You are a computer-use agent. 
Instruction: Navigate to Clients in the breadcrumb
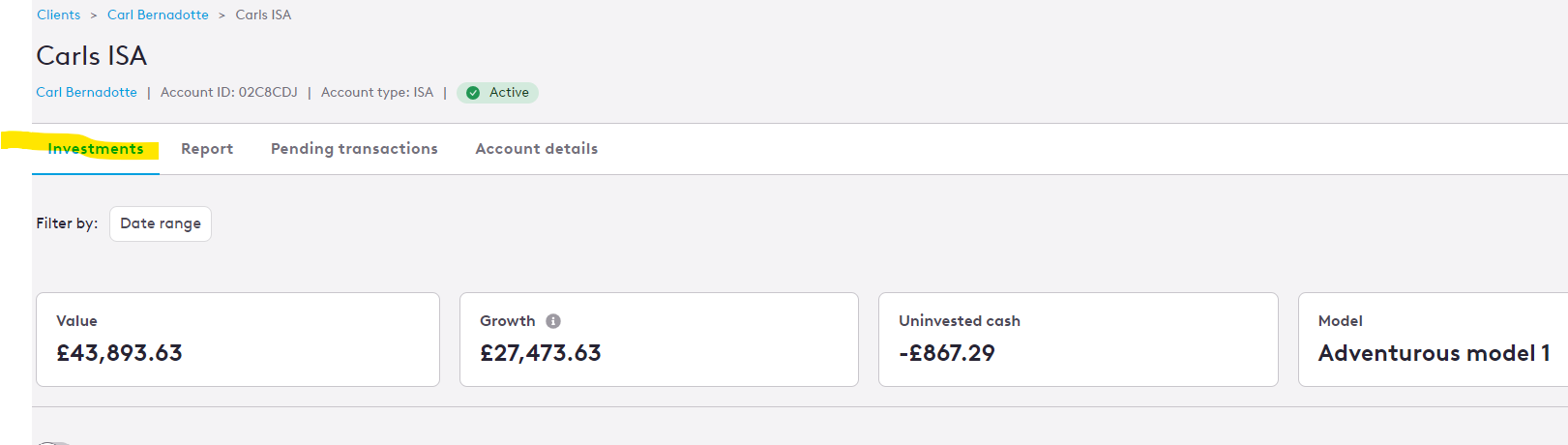point(59,15)
